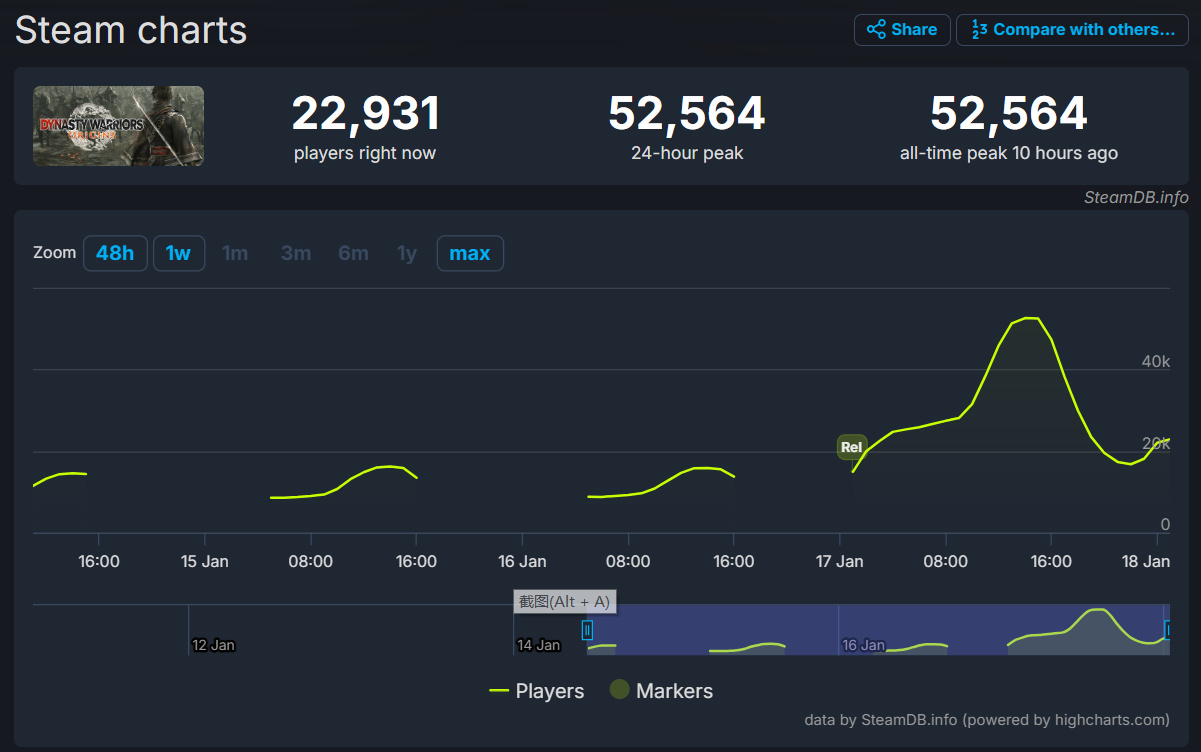Open Compare with others

pyautogui.click(x=1072, y=30)
